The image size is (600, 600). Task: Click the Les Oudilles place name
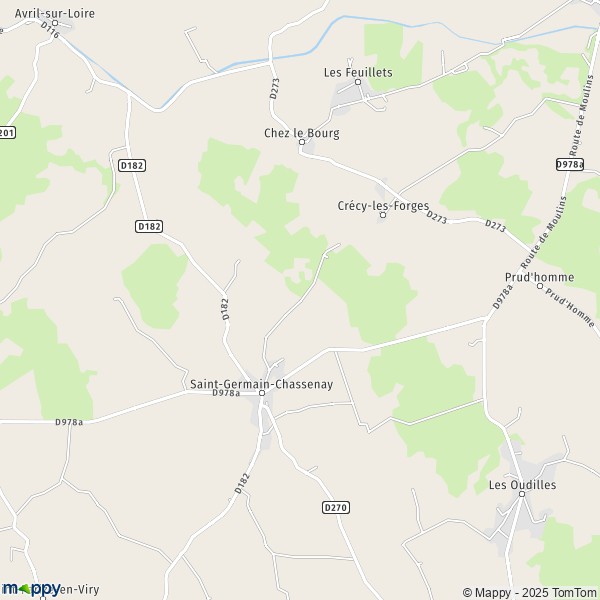tap(522, 485)
